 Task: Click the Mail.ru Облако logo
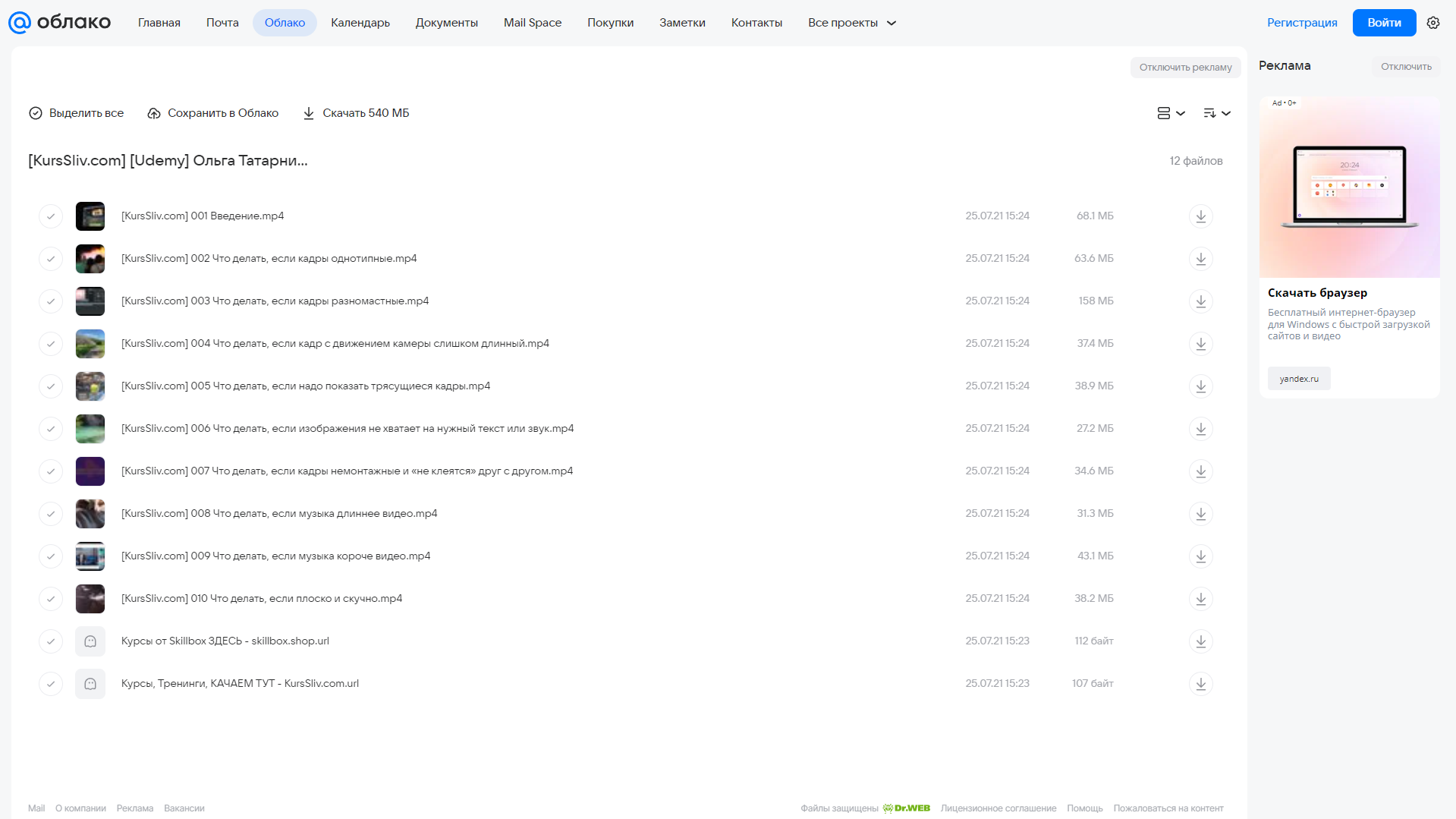point(59,23)
